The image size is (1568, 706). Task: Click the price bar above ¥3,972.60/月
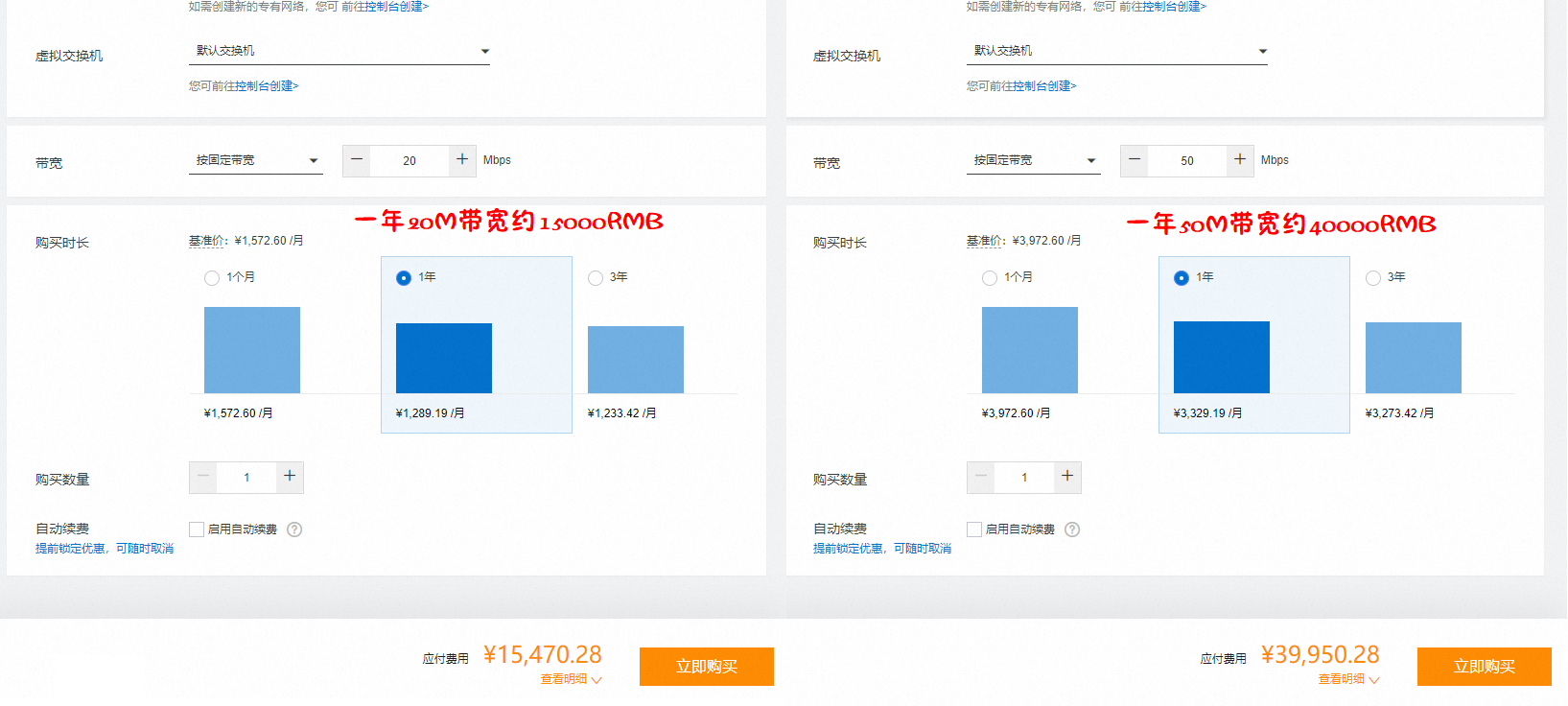(1029, 350)
